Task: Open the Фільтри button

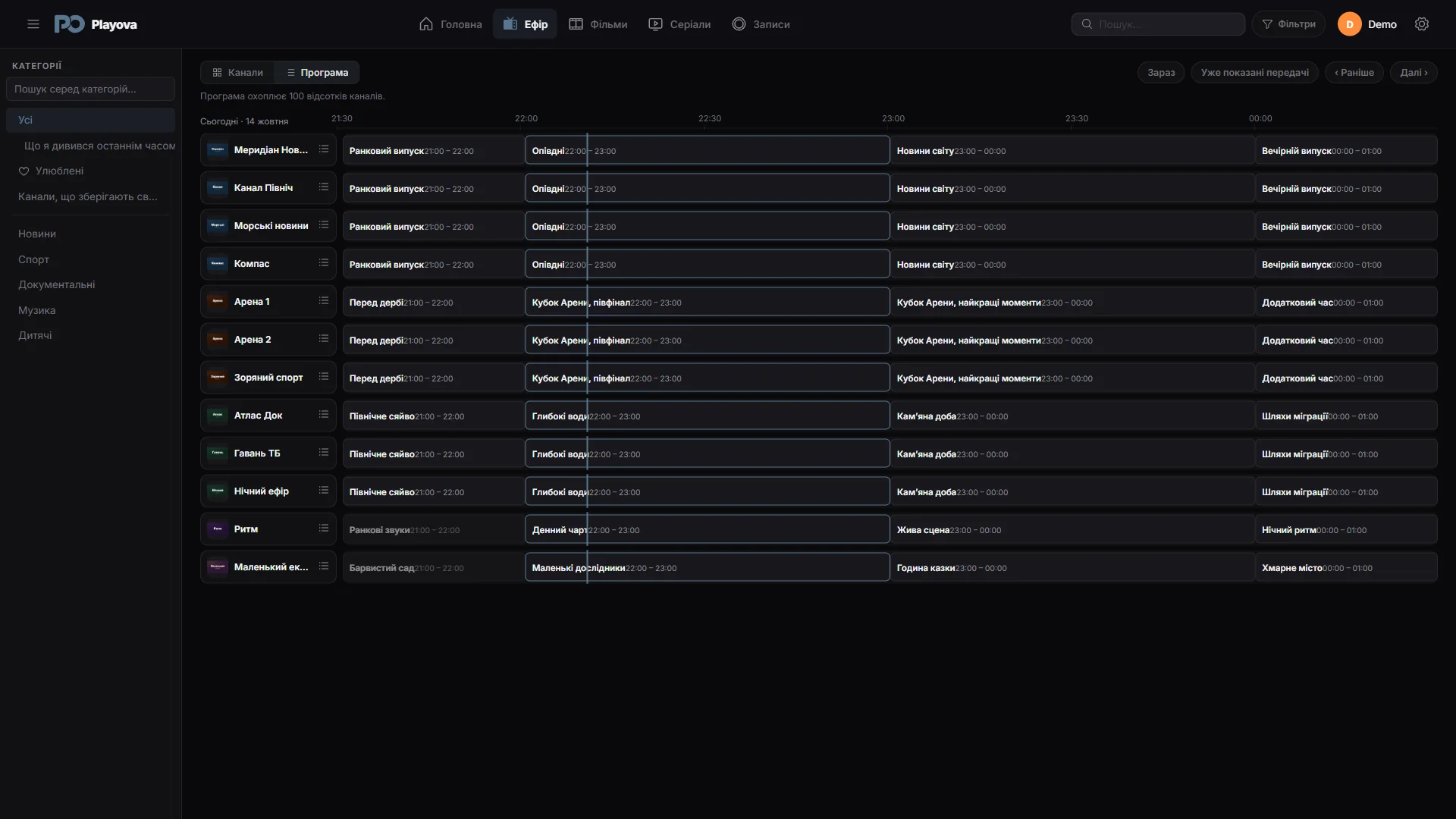Action: tap(1288, 24)
